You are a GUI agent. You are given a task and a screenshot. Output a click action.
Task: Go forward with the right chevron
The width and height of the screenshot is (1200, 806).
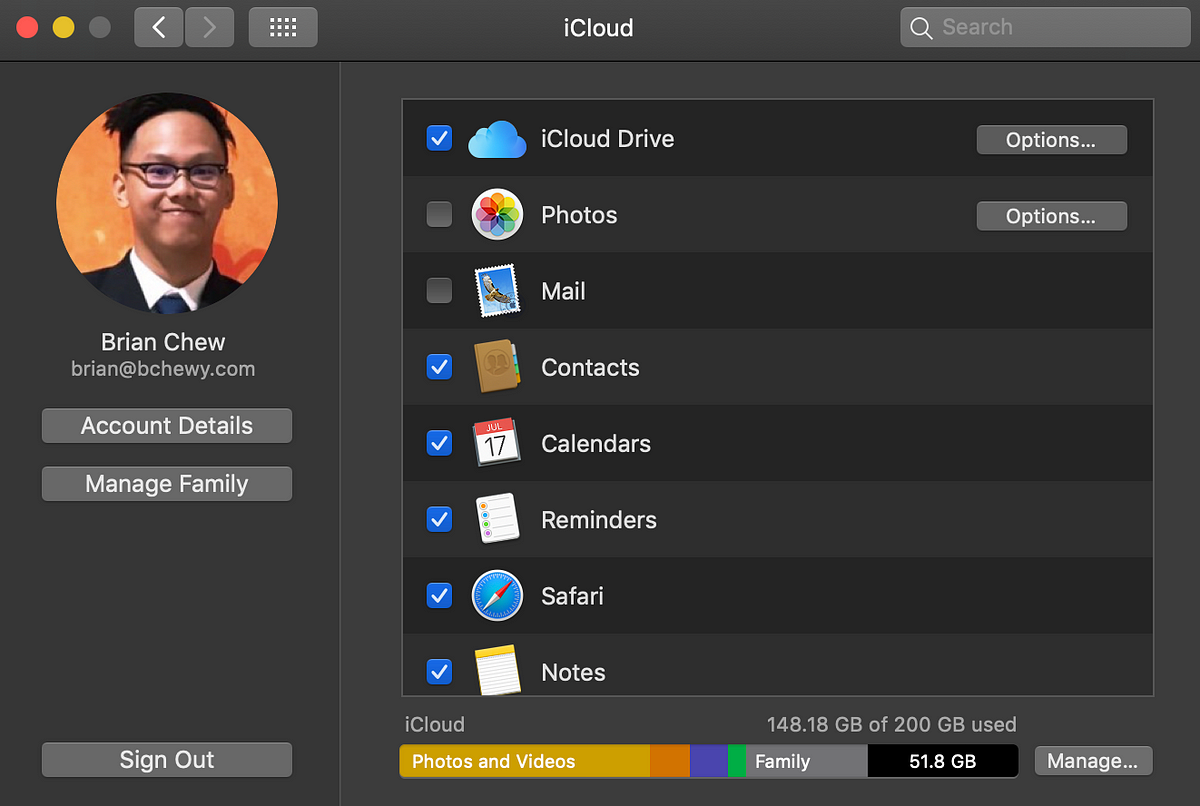209,27
